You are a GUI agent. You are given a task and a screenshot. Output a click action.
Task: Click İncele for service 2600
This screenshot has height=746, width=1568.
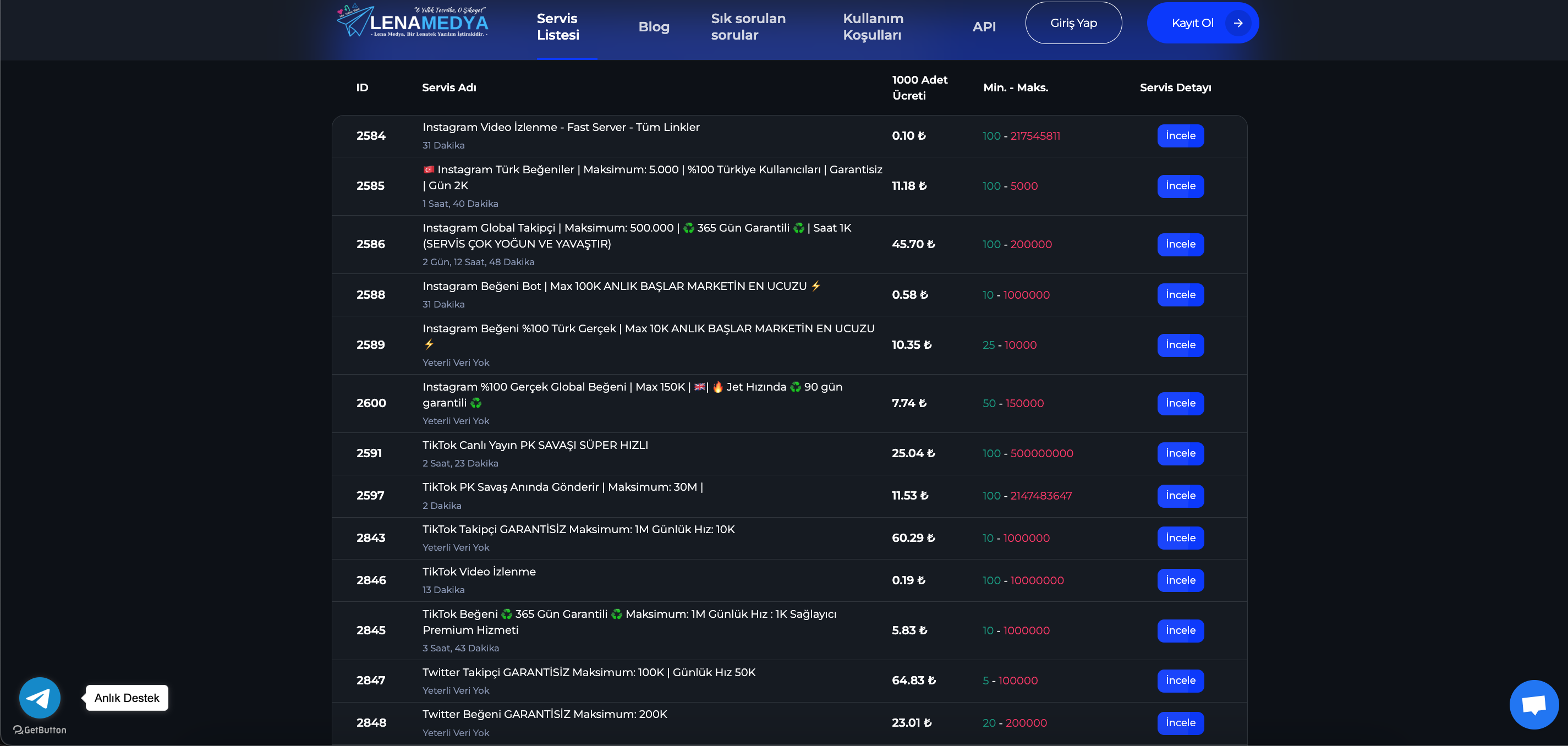(x=1180, y=403)
